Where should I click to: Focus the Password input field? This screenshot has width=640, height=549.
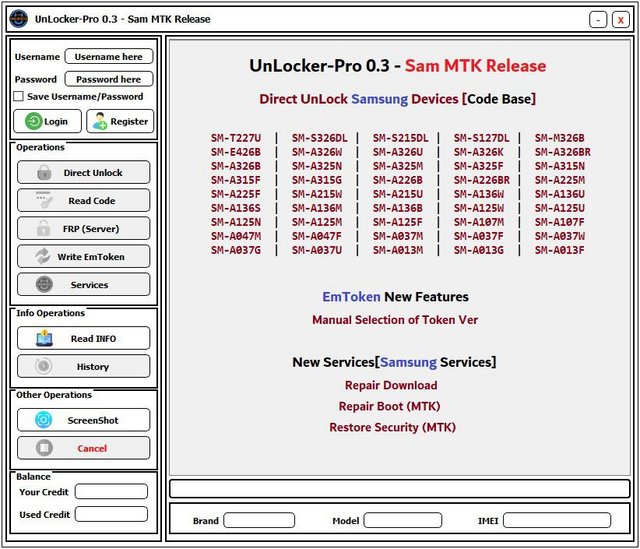click(109, 79)
